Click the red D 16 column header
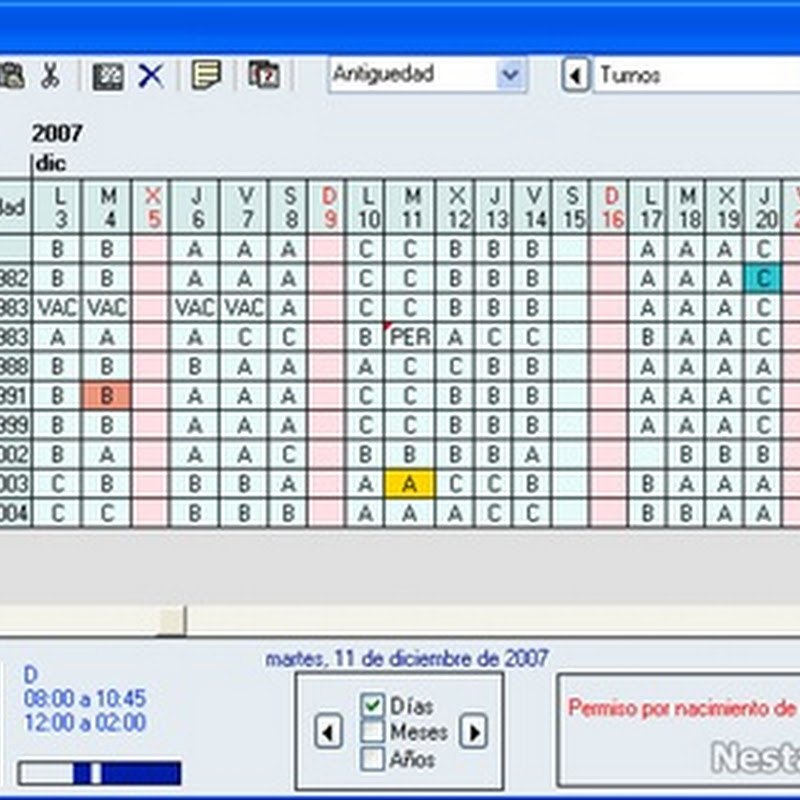This screenshot has width=800, height=800. click(x=609, y=207)
